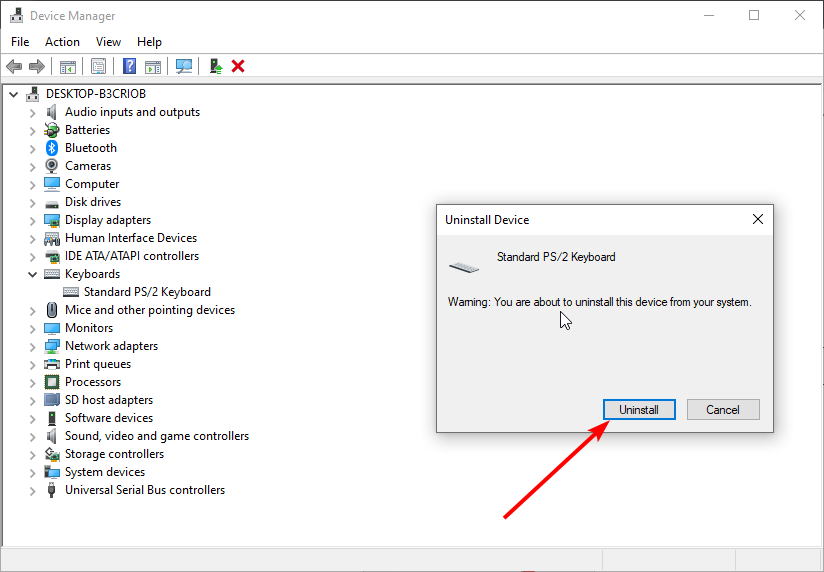Click the Action Pane toggle toolbar icon
824x572 pixels.
tap(153, 67)
